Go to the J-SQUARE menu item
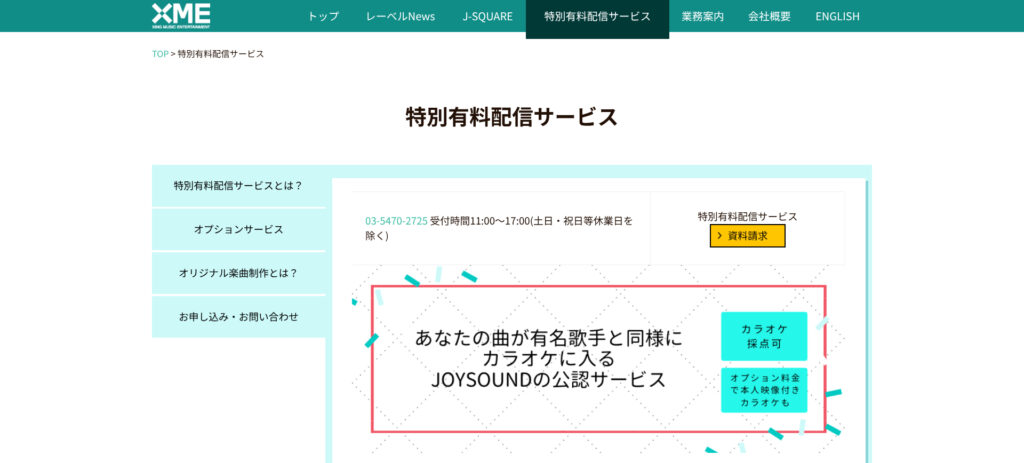Viewport: 1024px width, 463px height. 487,16
